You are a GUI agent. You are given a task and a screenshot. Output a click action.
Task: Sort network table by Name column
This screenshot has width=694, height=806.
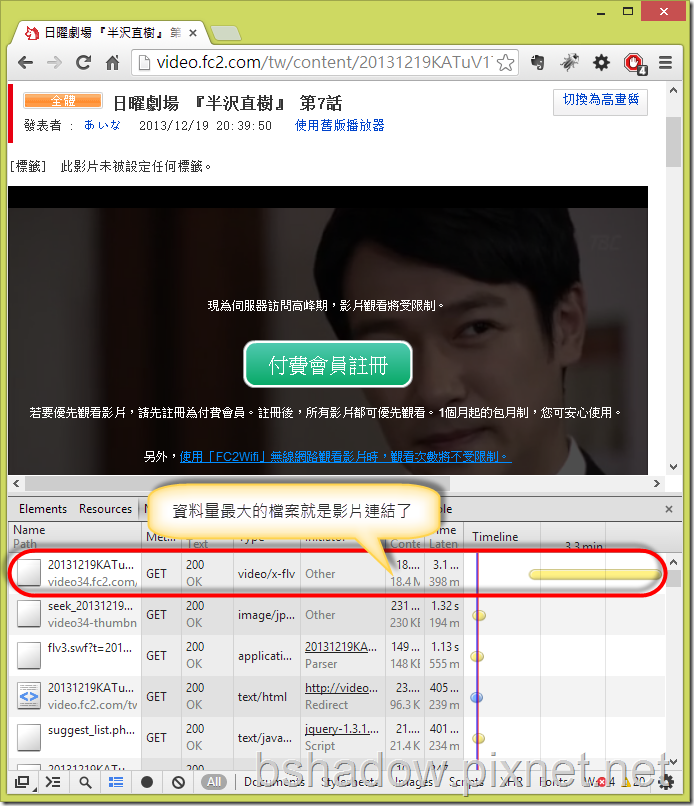click(x=75, y=537)
